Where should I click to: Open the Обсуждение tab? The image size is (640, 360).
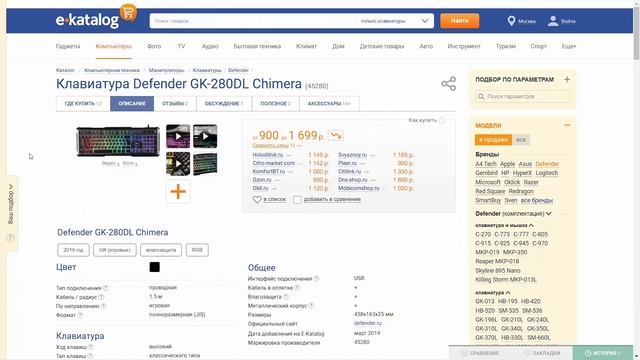pos(224,104)
